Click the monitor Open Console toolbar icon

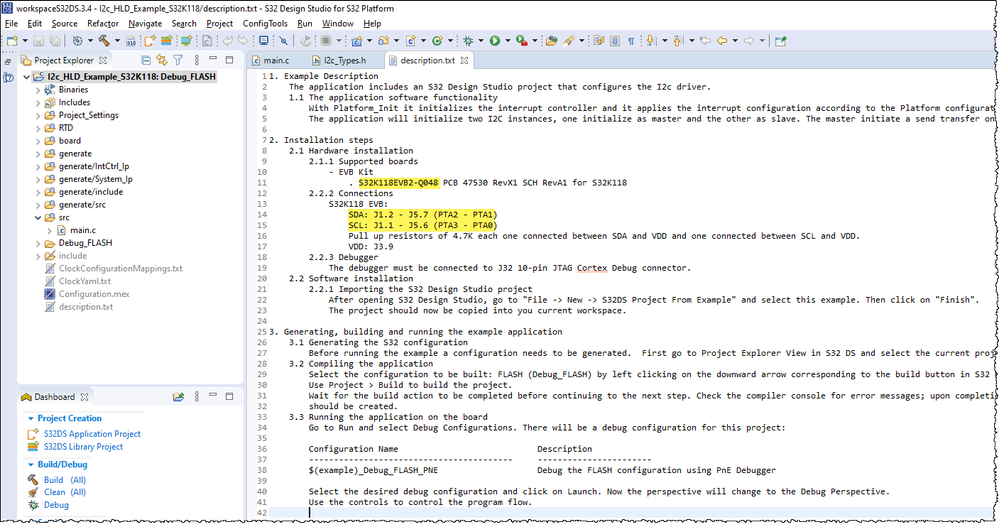[x=263, y=41]
